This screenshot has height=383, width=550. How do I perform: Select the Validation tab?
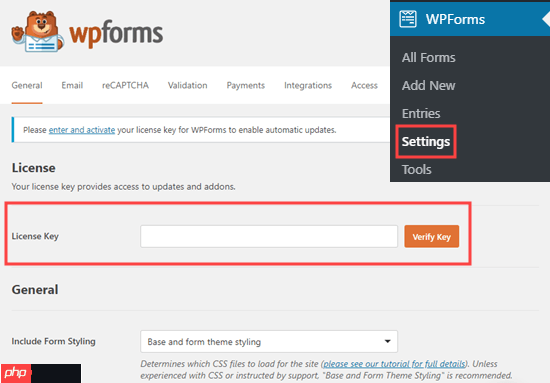pos(187,85)
